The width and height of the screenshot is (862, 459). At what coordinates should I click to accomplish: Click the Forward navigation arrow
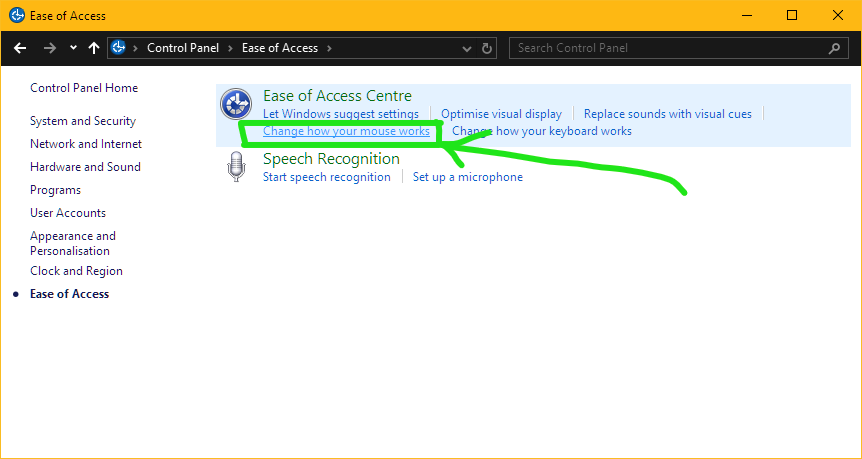pos(50,48)
